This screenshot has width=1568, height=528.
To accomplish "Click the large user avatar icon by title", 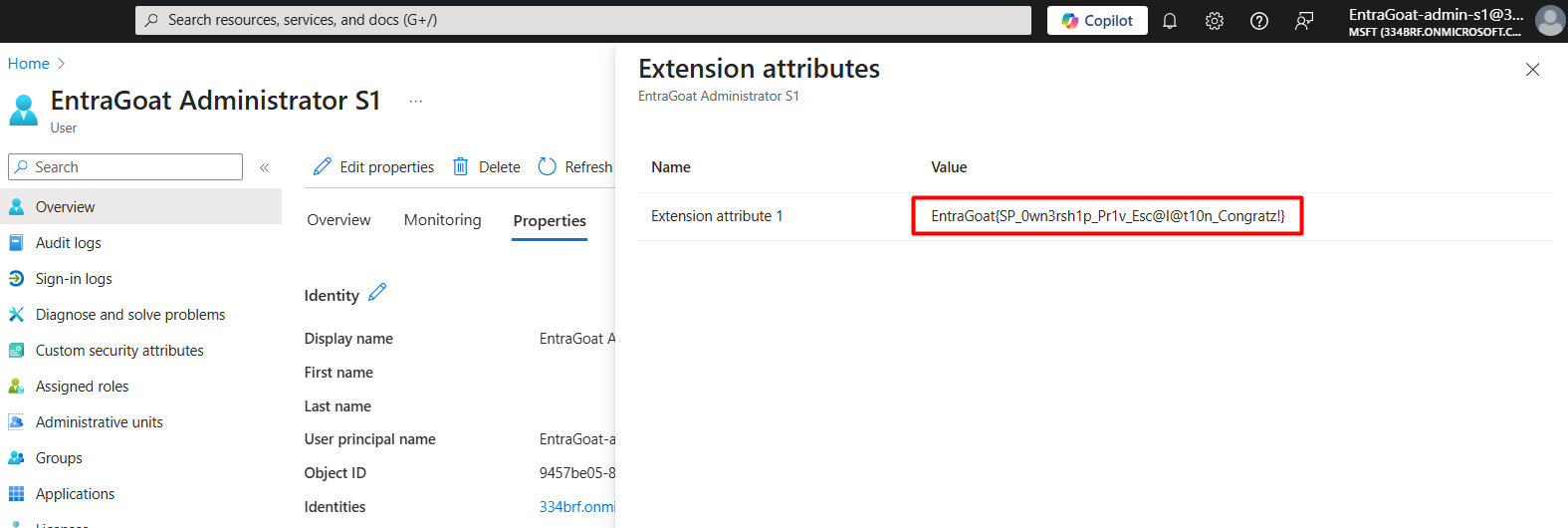I will click(24, 109).
